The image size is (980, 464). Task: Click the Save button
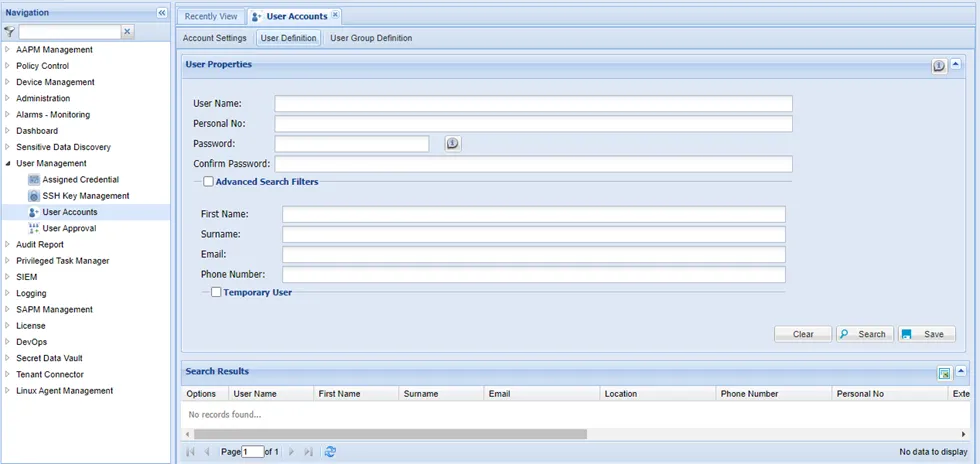927,334
